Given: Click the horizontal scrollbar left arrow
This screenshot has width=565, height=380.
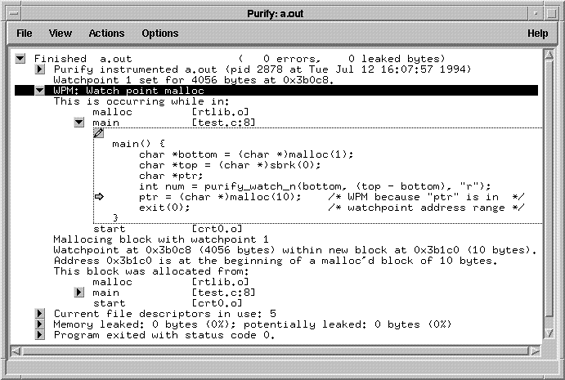Looking at the screenshot, I should click(15, 351).
